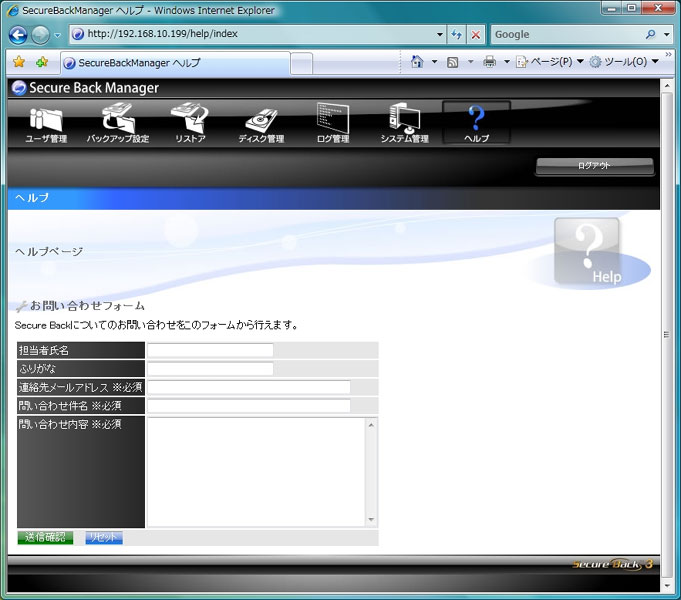Screen dimensions: 681x600
Task: Focus the 問い合わせ件名 input field
Action: 249,406
